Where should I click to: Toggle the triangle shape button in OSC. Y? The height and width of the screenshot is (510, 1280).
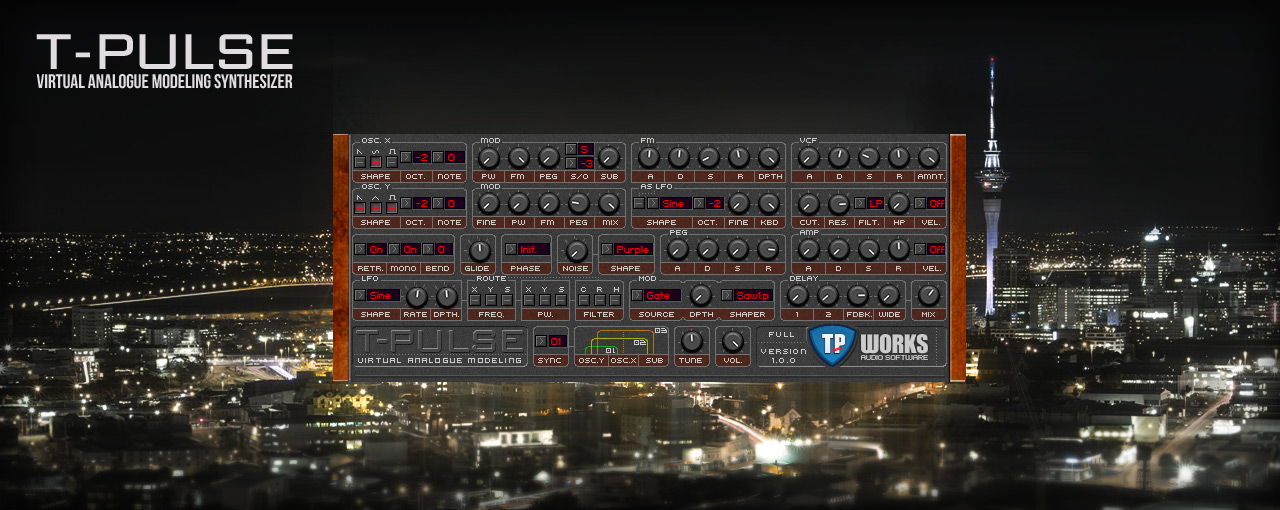[377, 208]
